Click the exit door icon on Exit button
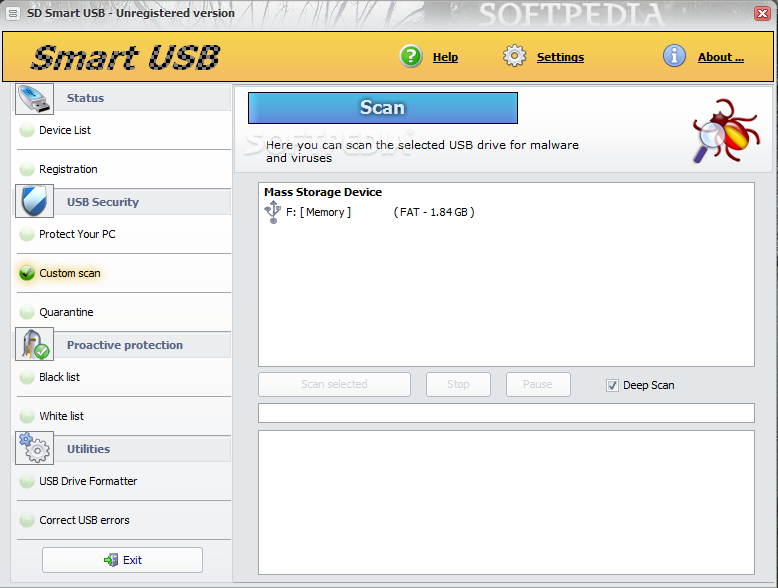 click(111, 560)
